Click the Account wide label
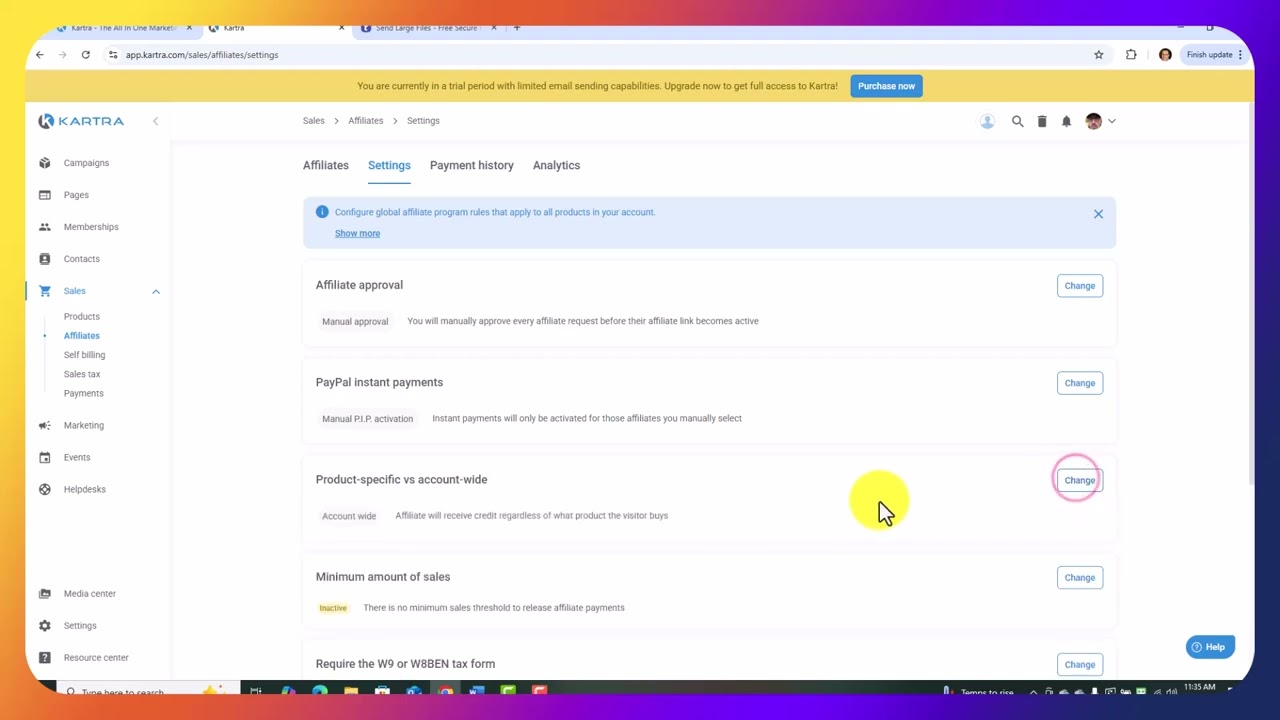 (x=349, y=516)
